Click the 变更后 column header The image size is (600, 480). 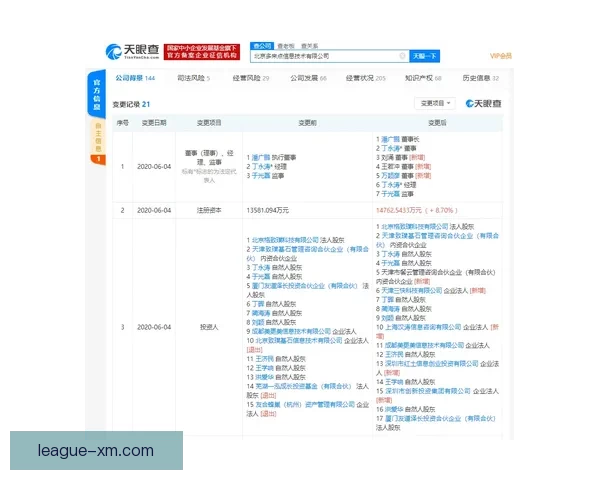pos(437,123)
